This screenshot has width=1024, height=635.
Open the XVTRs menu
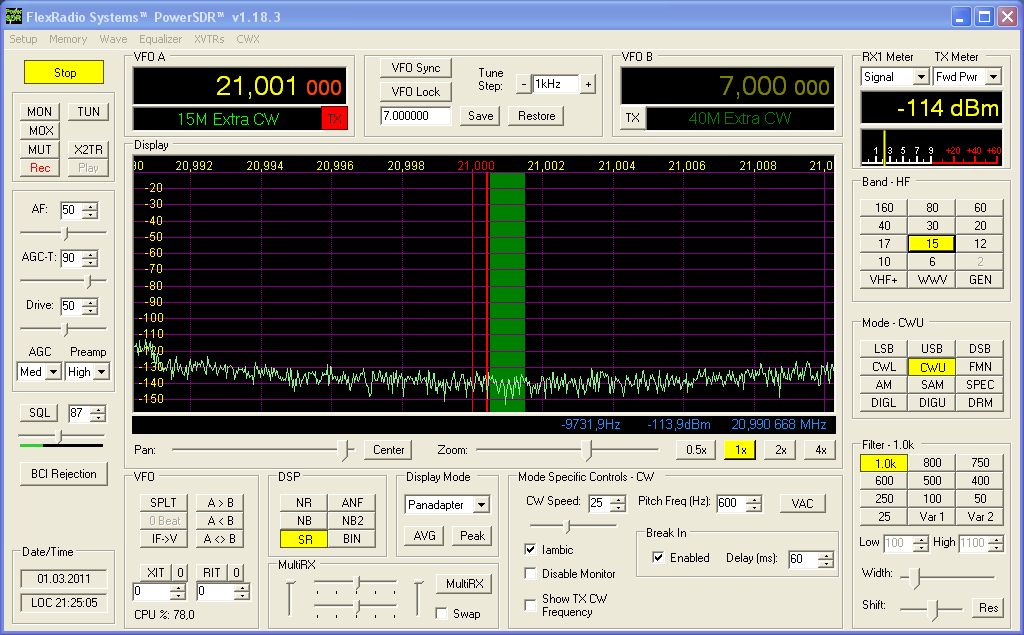click(209, 39)
